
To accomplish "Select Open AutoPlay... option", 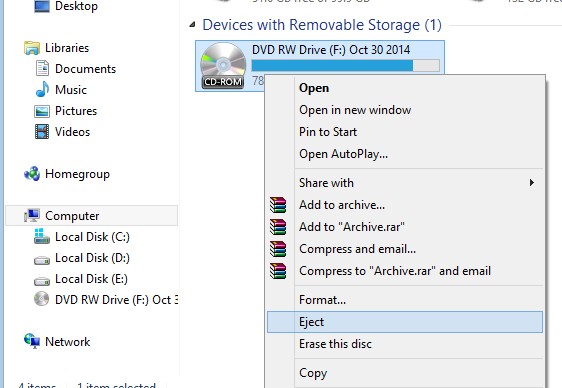I will 405,154.
